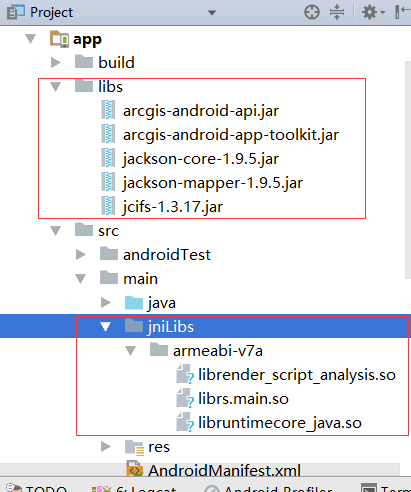The height and width of the screenshot is (492, 411).
Task: Collapse the jniLibs folder arrow
Action: tap(106, 327)
